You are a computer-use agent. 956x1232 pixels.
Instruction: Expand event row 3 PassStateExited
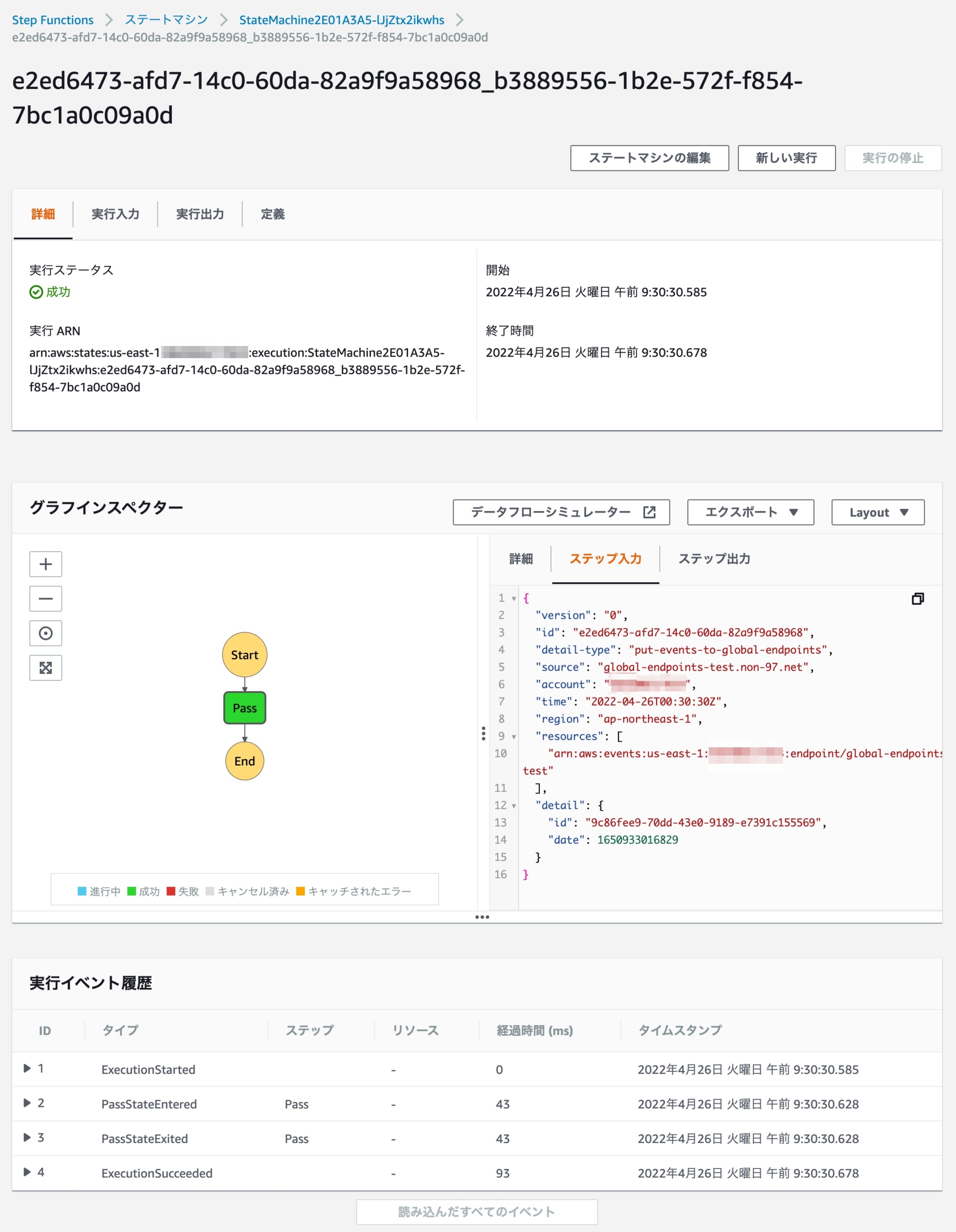(26, 1137)
